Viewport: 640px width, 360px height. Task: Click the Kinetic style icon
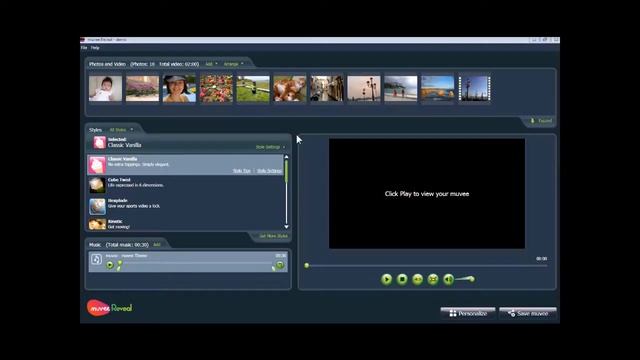pos(97,224)
